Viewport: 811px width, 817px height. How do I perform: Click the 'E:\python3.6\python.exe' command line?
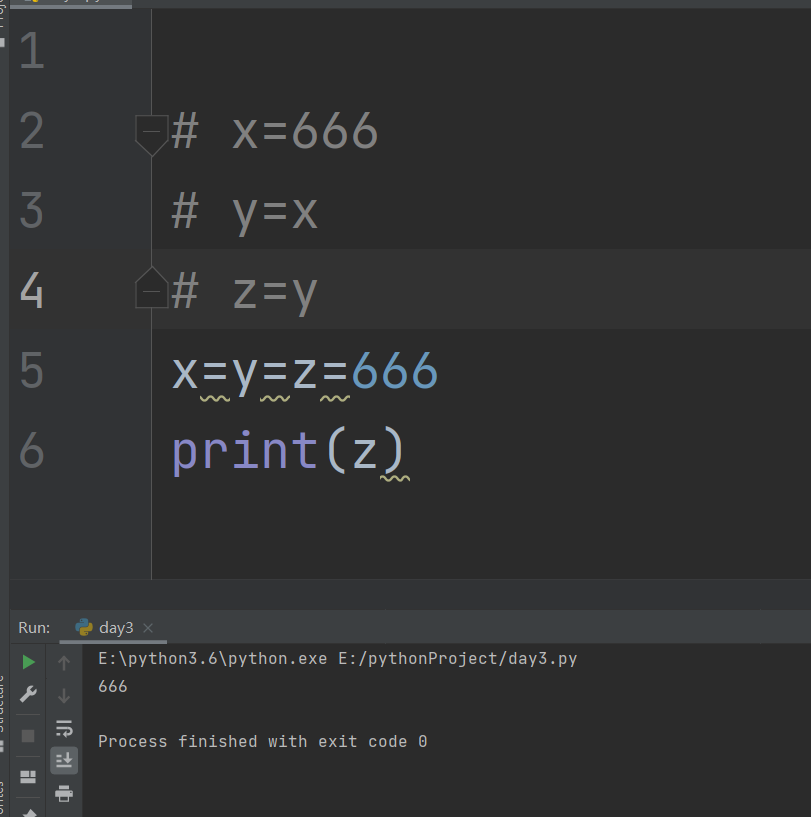337,659
